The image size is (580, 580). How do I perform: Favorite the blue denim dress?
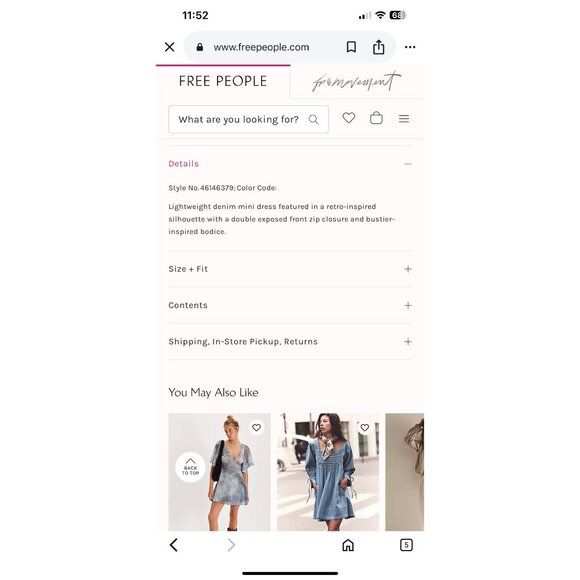coord(365,428)
